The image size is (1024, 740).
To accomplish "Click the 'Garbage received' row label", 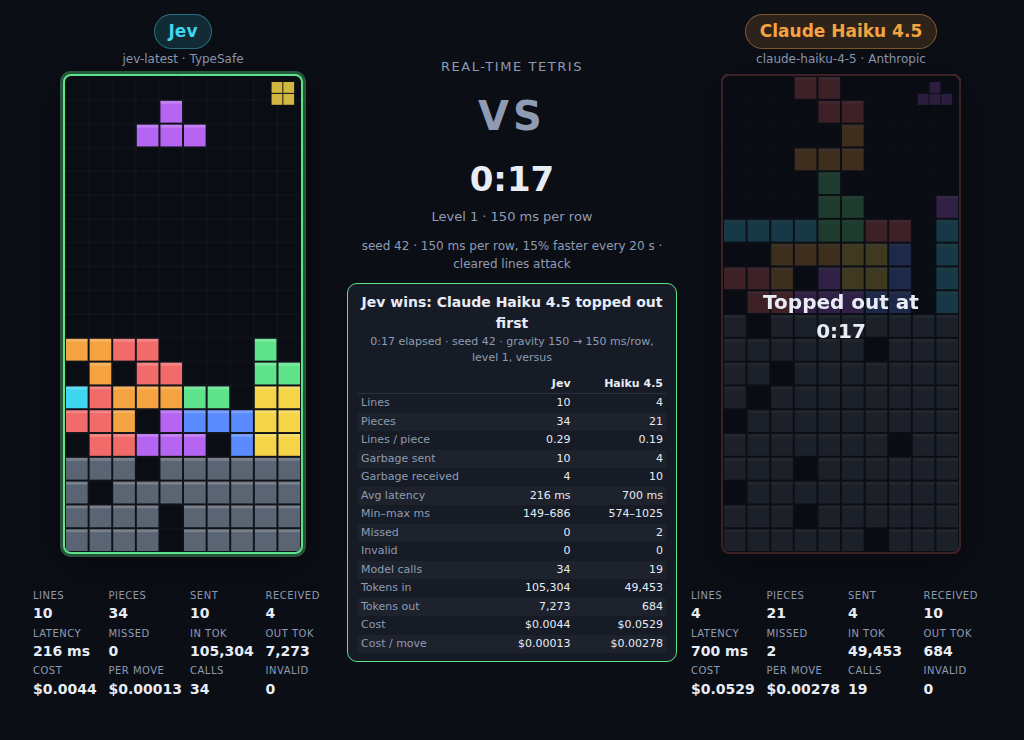I will pyautogui.click(x=409, y=477).
